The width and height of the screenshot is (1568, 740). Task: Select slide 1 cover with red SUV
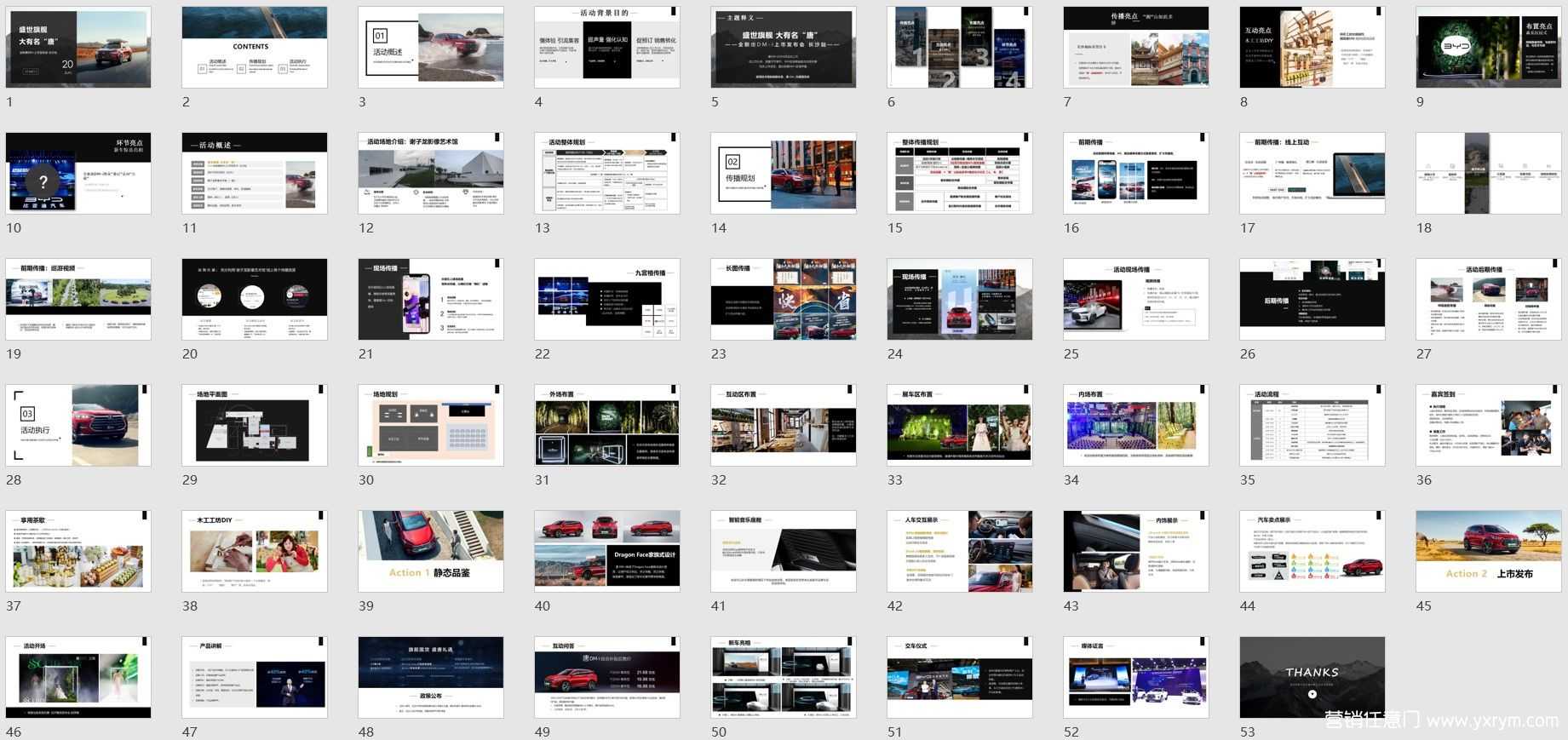(78, 47)
